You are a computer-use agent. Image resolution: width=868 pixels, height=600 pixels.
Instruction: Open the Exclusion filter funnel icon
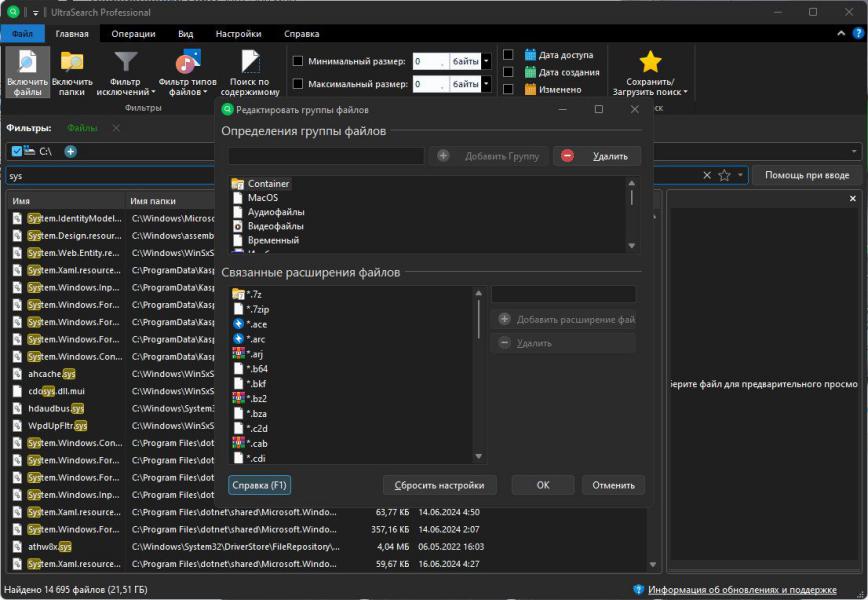[126, 62]
